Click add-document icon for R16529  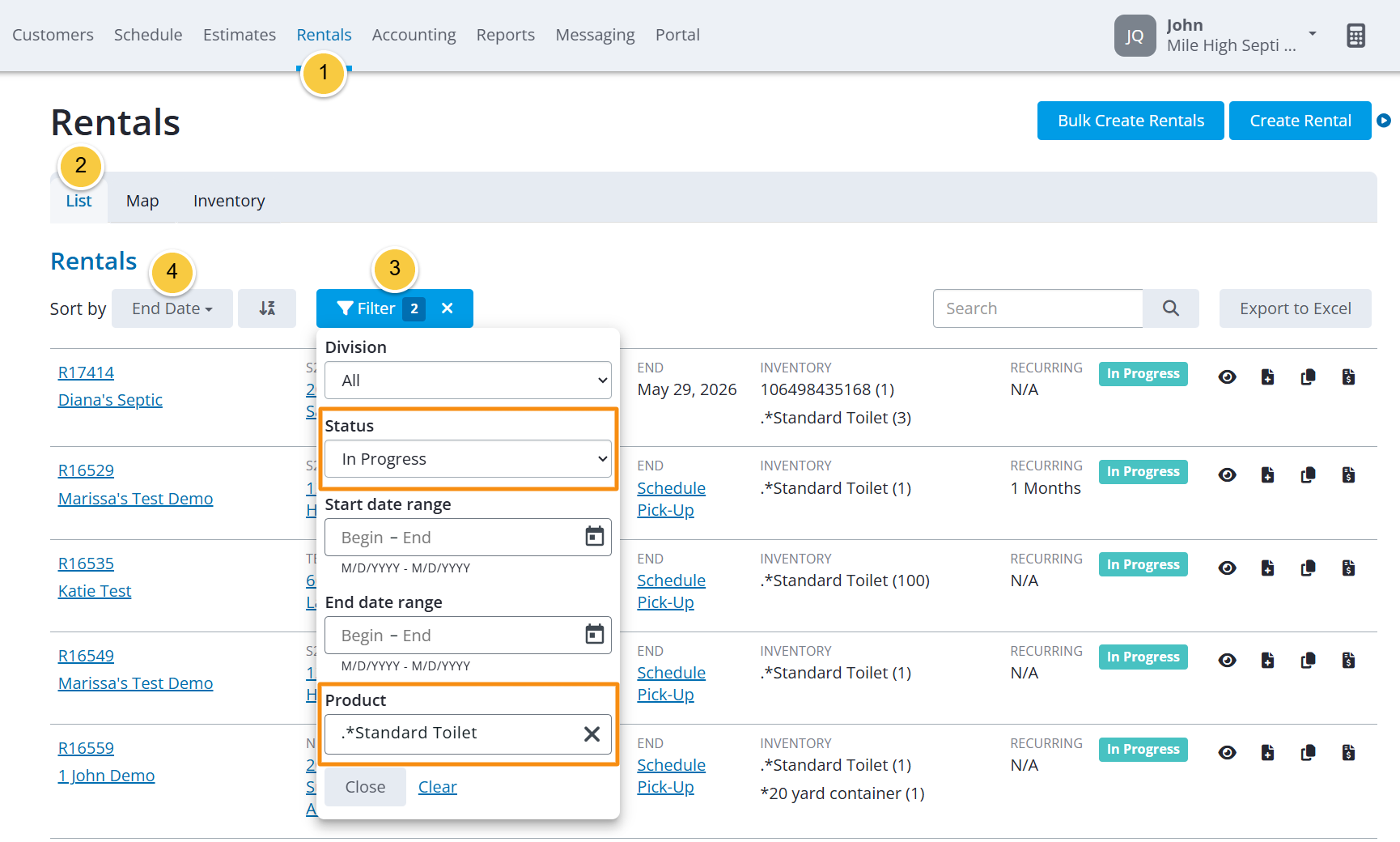pyautogui.click(x=1268, y=475)
